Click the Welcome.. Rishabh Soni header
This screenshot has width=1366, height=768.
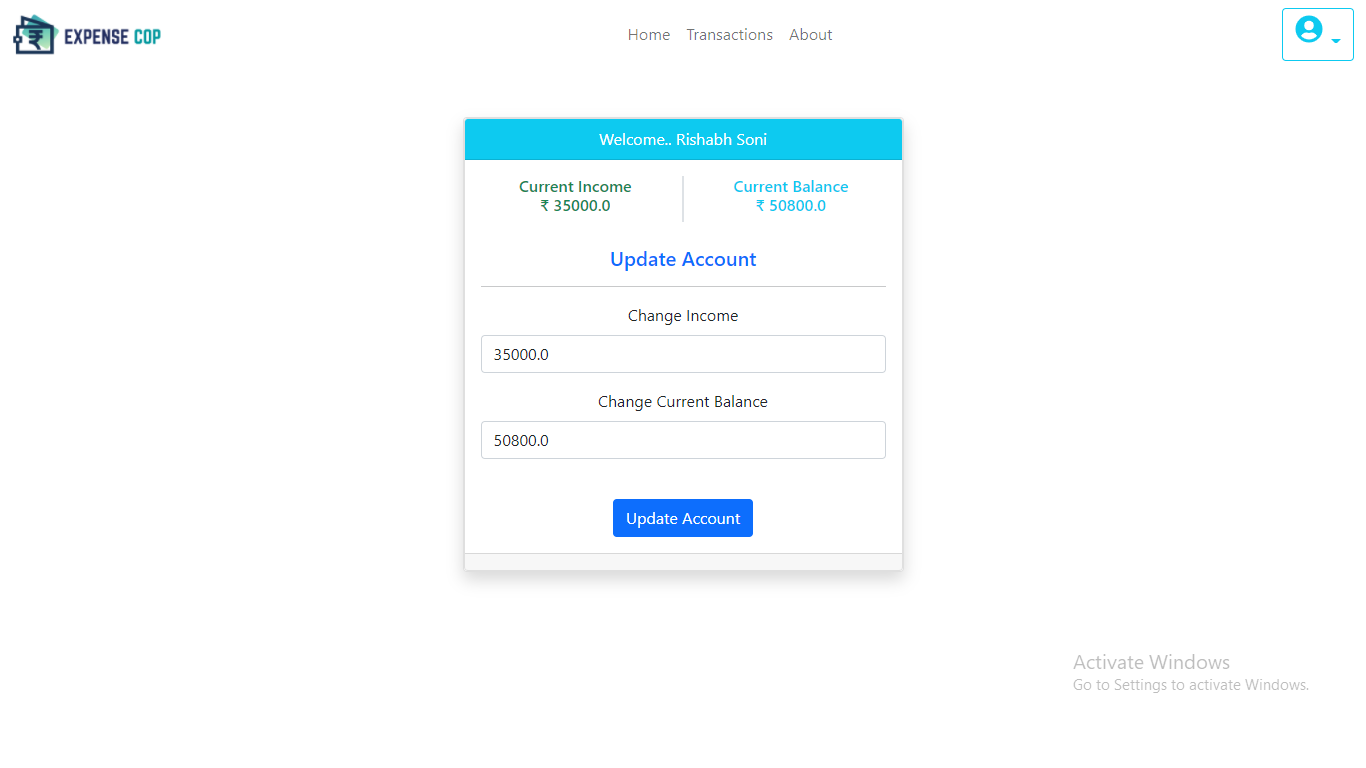tap(683, 139)
